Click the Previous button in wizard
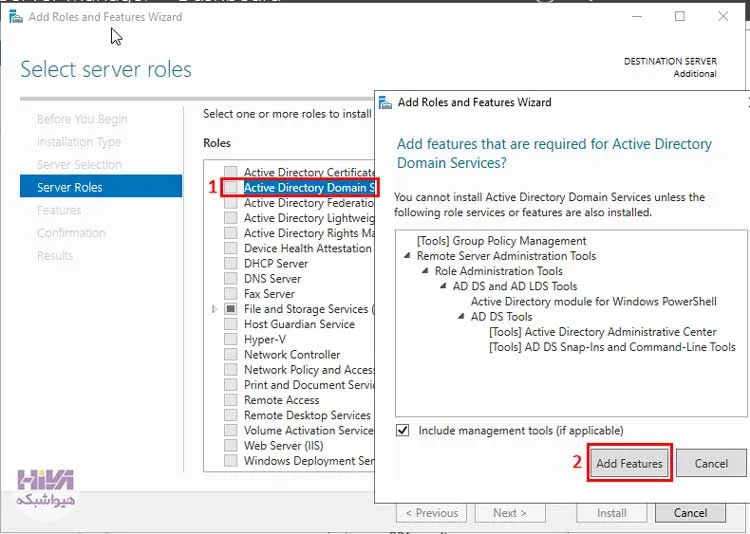The height and width of the screenshot is (534, 750). (431, 513)
